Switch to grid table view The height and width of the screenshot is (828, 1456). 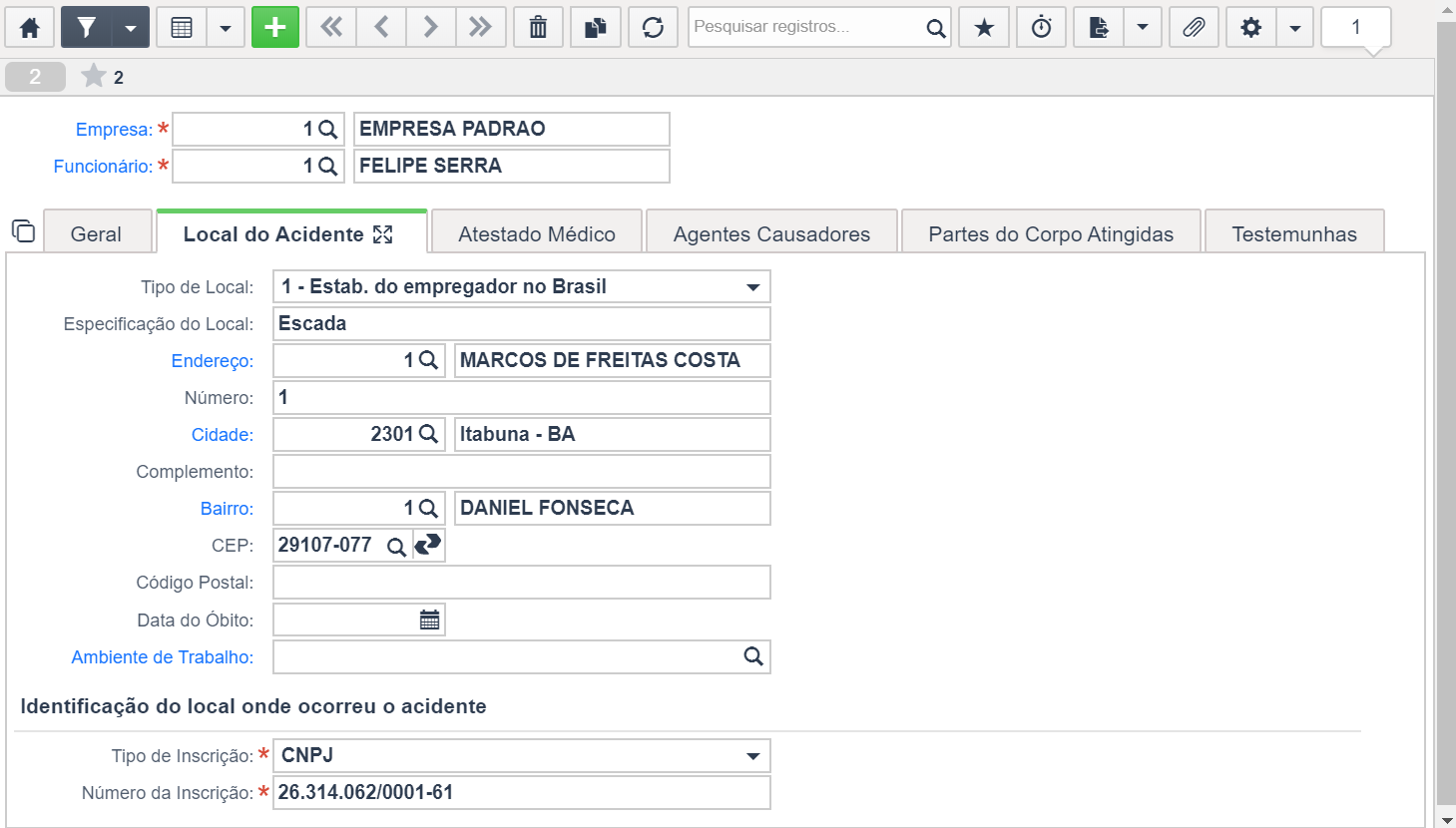[x=182, y=27]
